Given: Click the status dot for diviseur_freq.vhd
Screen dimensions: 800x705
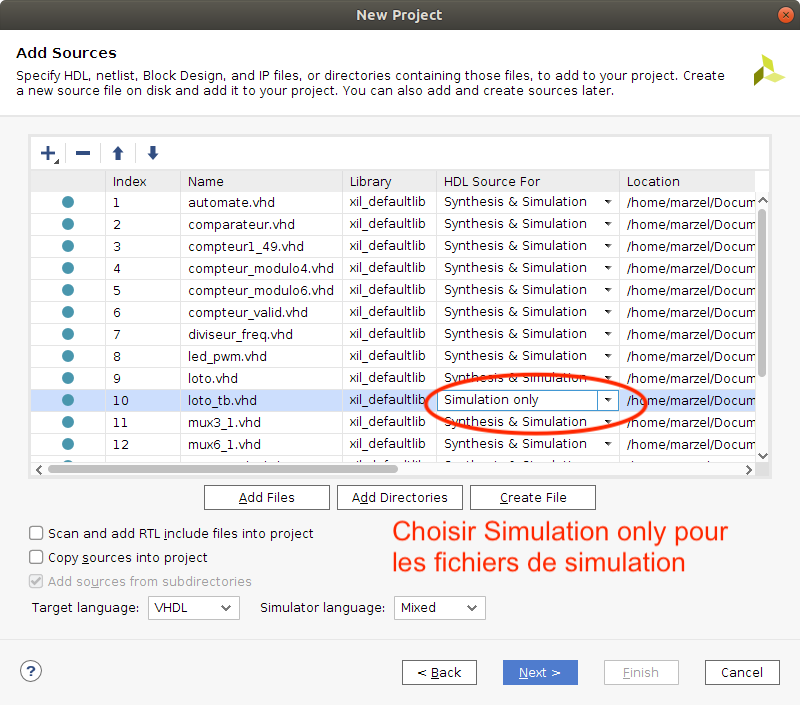Looking at the screenshot, I should click(68, 334).
